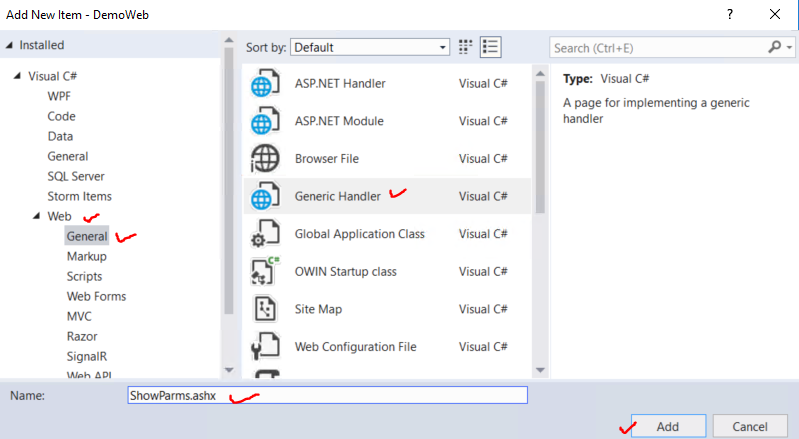Click the Cancel button
The width and height of the screenshot is (799, 439).
750,426
